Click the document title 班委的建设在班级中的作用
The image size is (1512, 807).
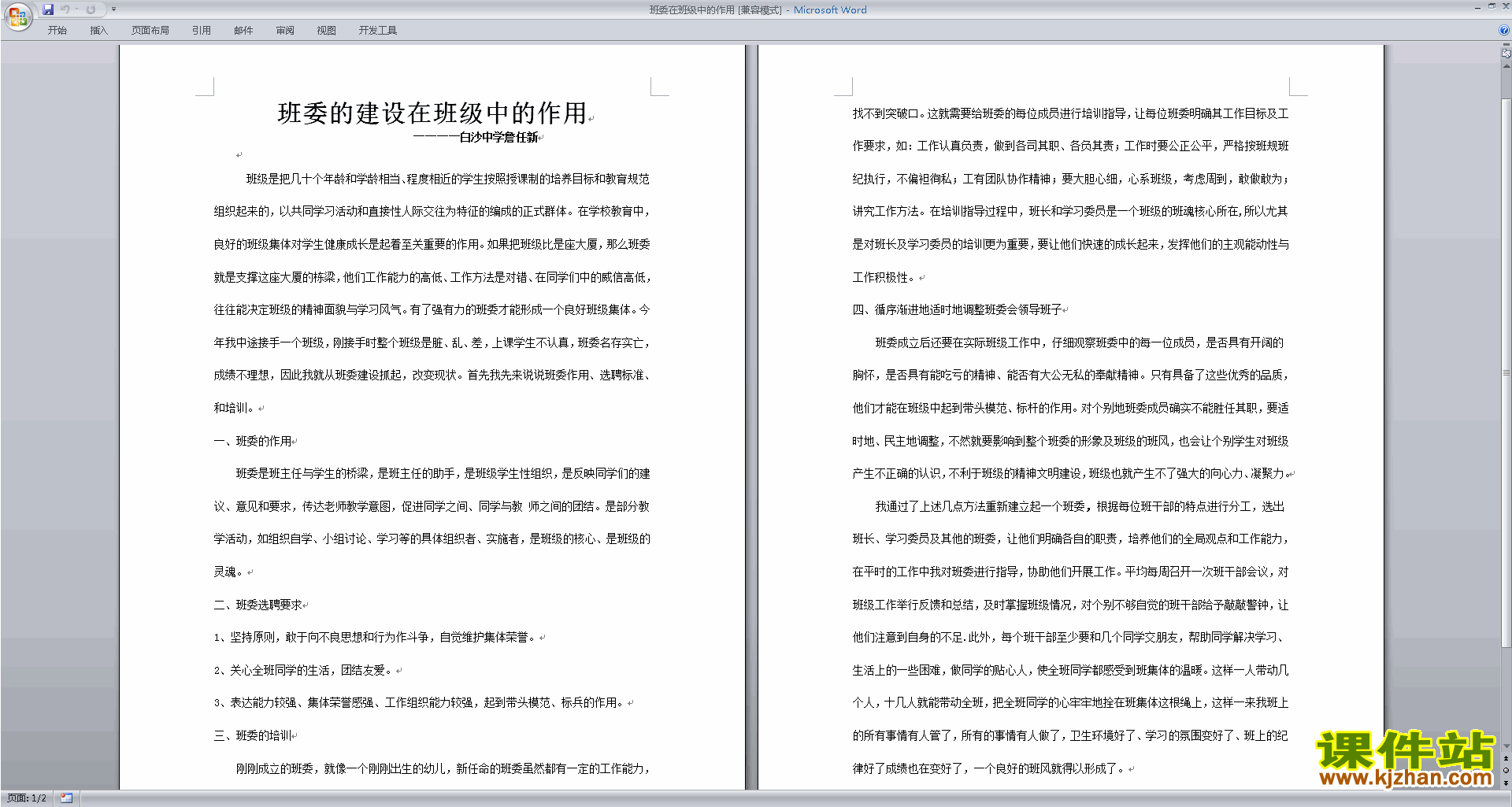point(432,113)
